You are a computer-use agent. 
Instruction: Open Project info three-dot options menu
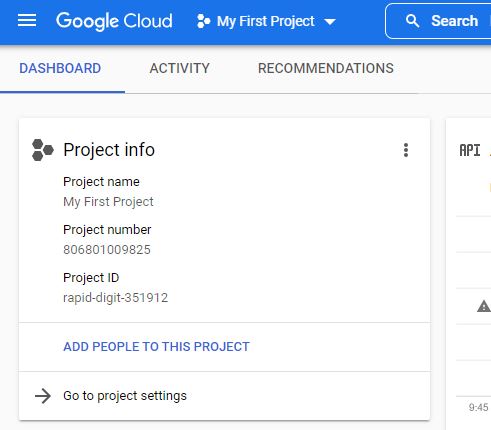pyautogui.click(x=406, y=150)
